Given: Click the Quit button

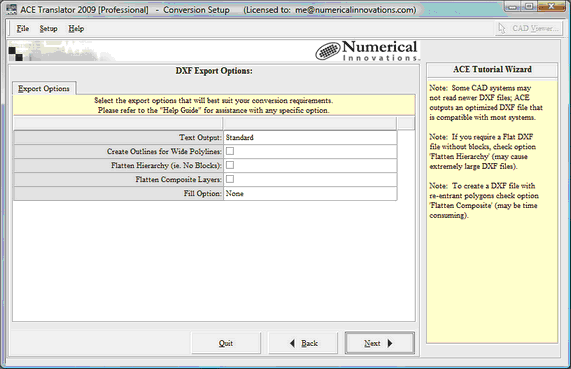Looking at the screenshot, I should point(226,343).
